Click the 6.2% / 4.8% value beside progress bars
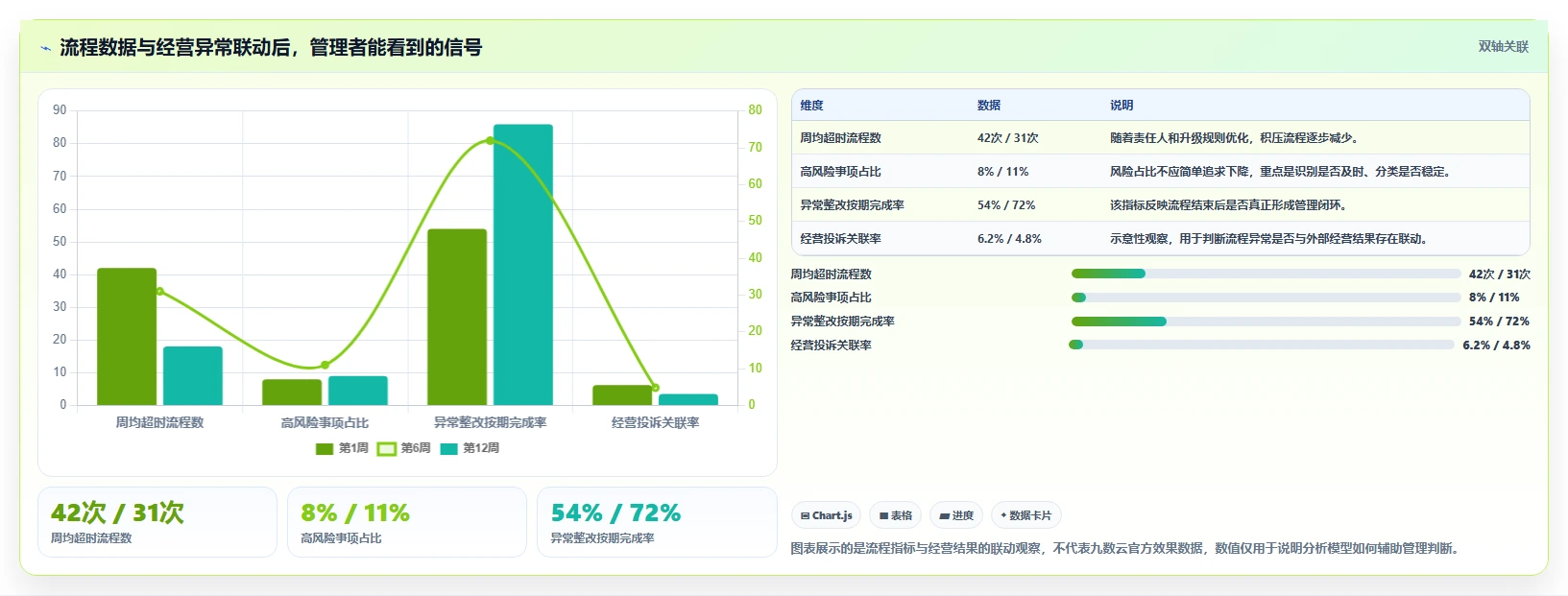 (x=1497, y=345)
